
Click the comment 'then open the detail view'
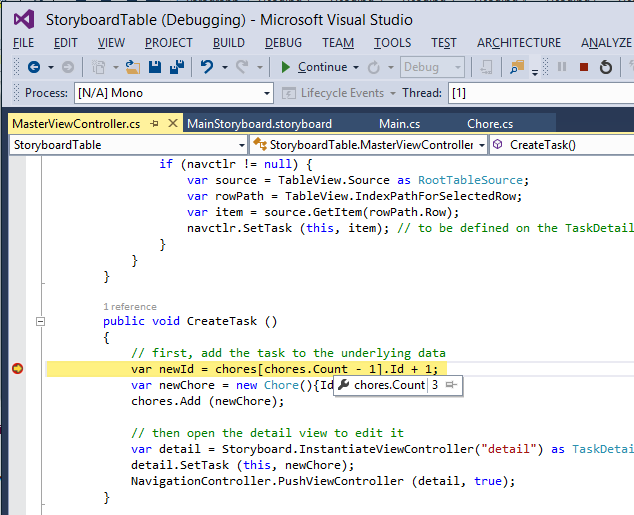click(267, 433)
